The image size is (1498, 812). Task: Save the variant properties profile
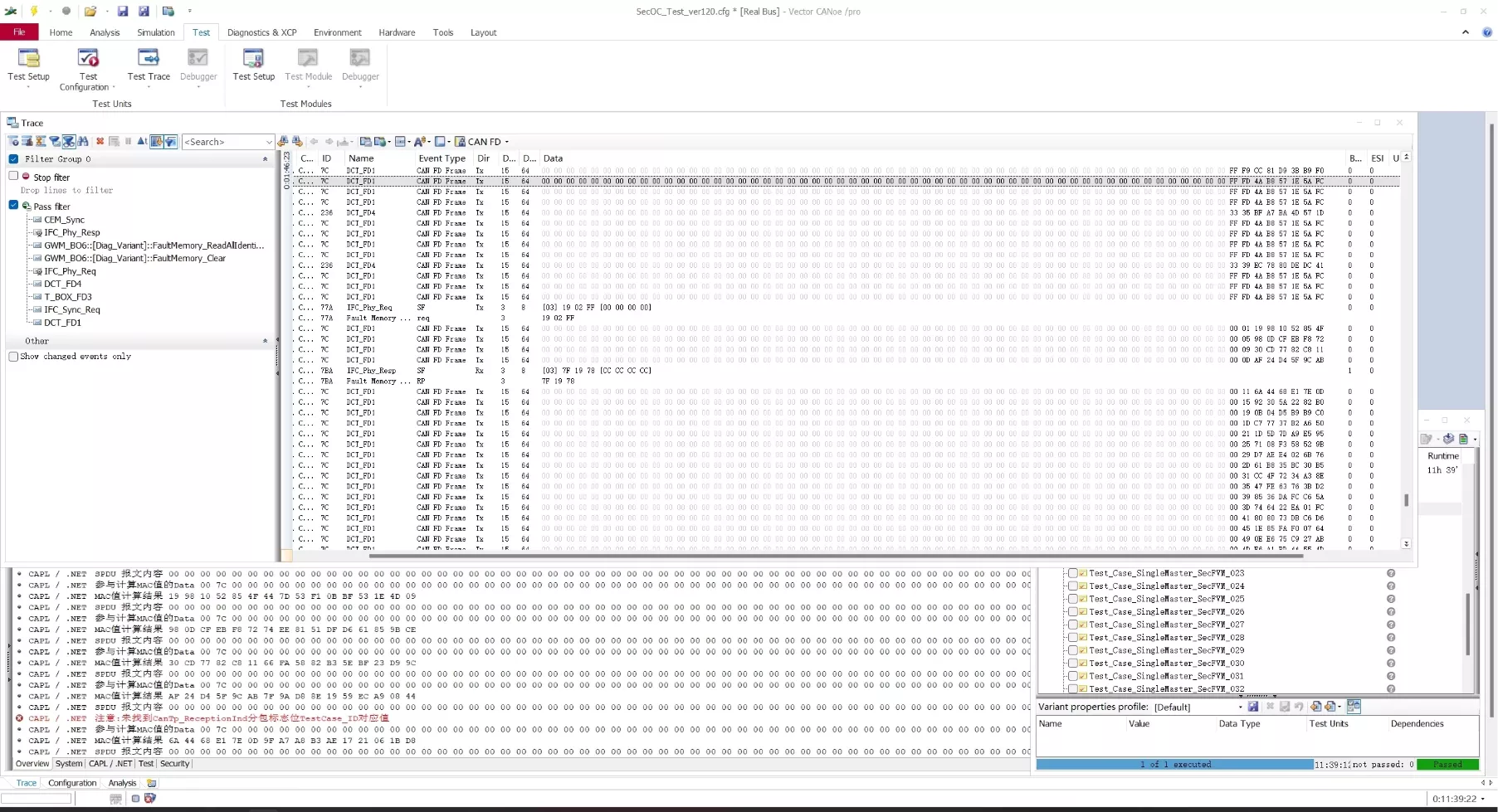point(1253,707)
